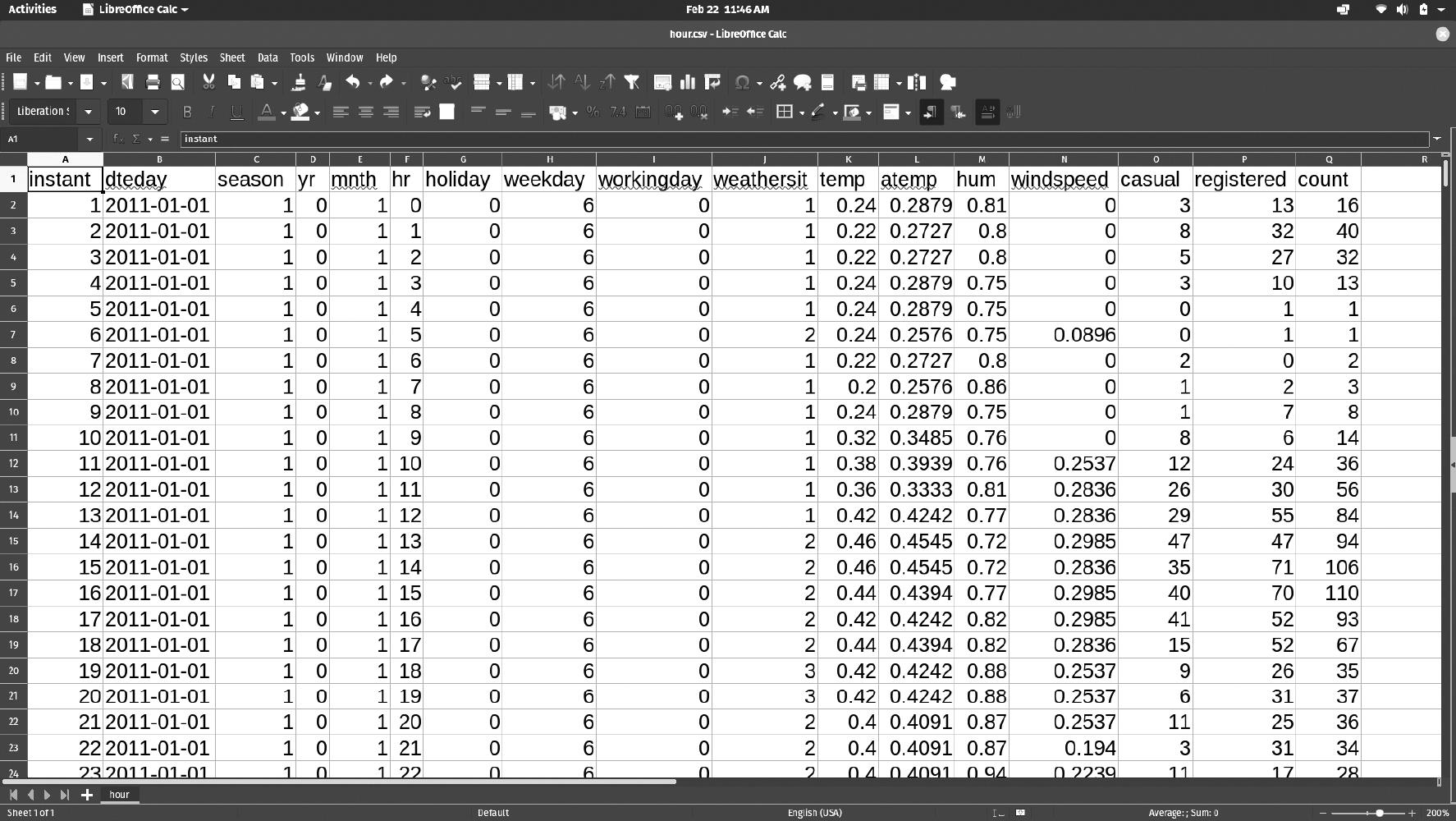
Task: Toggle Align Left for cell text
Action: [341, 112]
